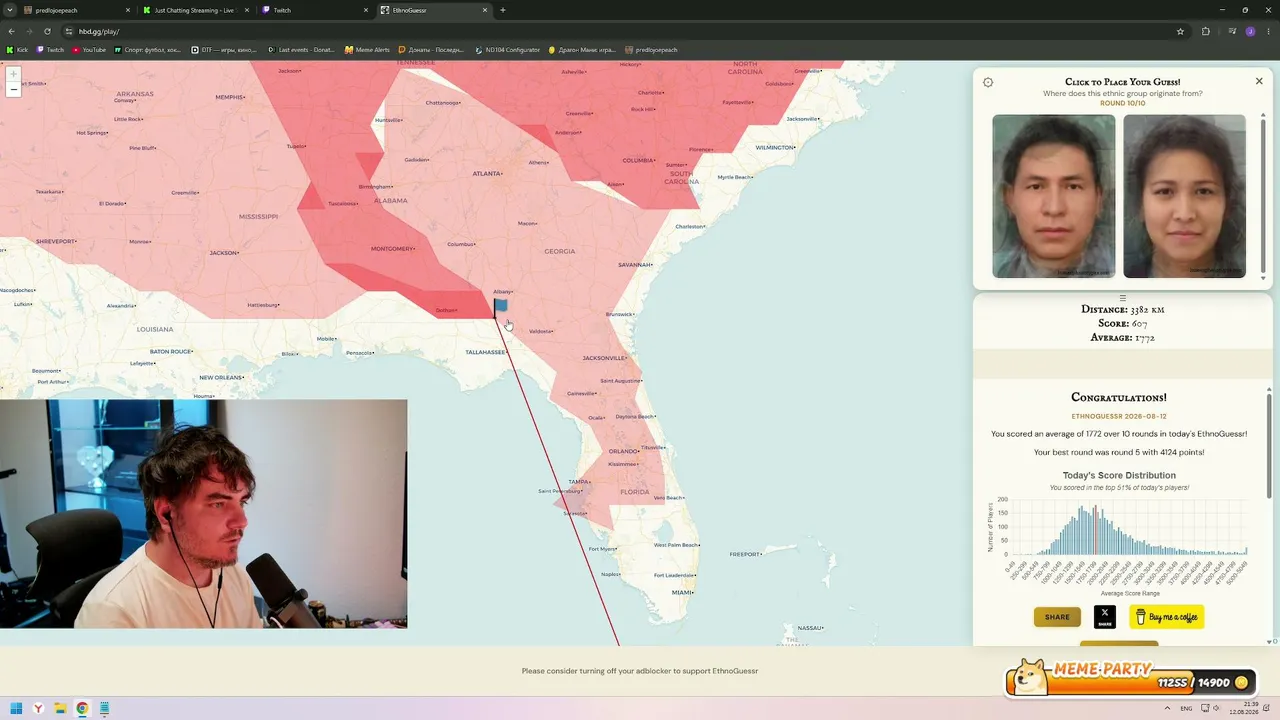
Task: Open the predlojoepeach bookmark in bookmarks bar
Action: point(651,50)
